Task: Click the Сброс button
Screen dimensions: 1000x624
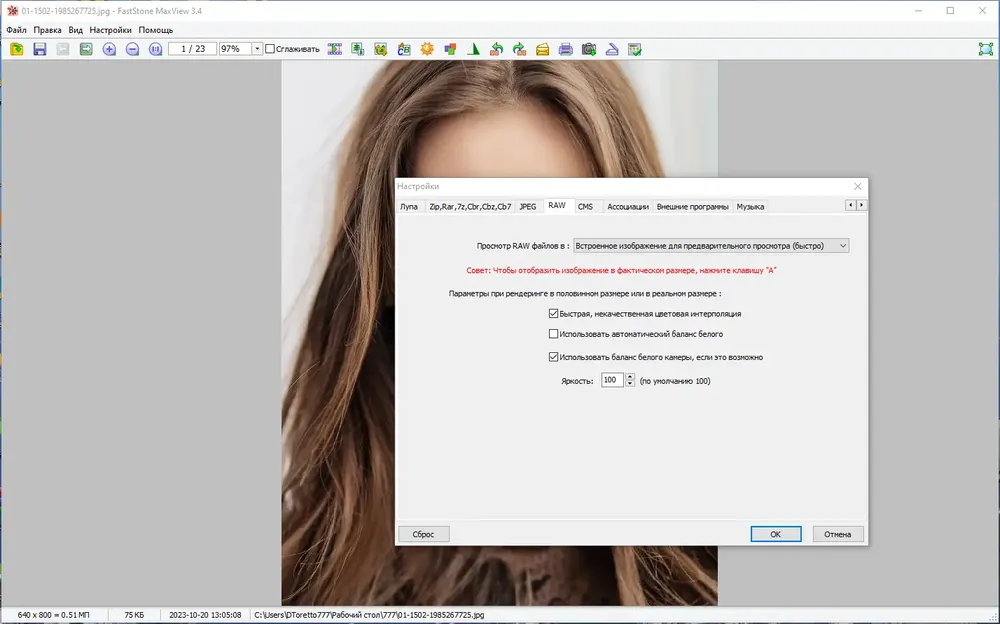Action: [423, 534]
